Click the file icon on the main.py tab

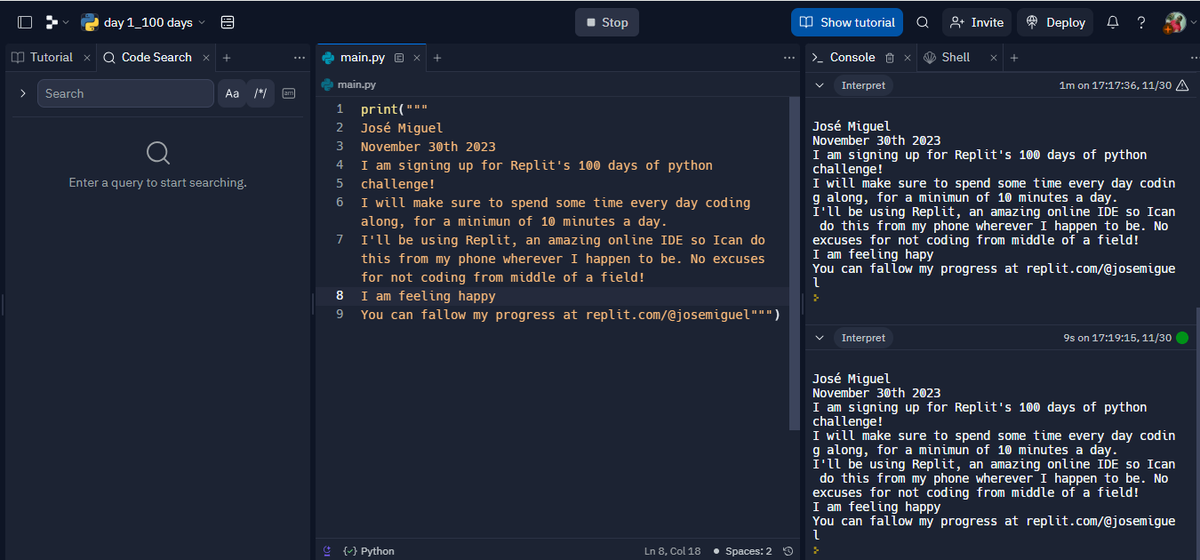(x=399, y=58)
